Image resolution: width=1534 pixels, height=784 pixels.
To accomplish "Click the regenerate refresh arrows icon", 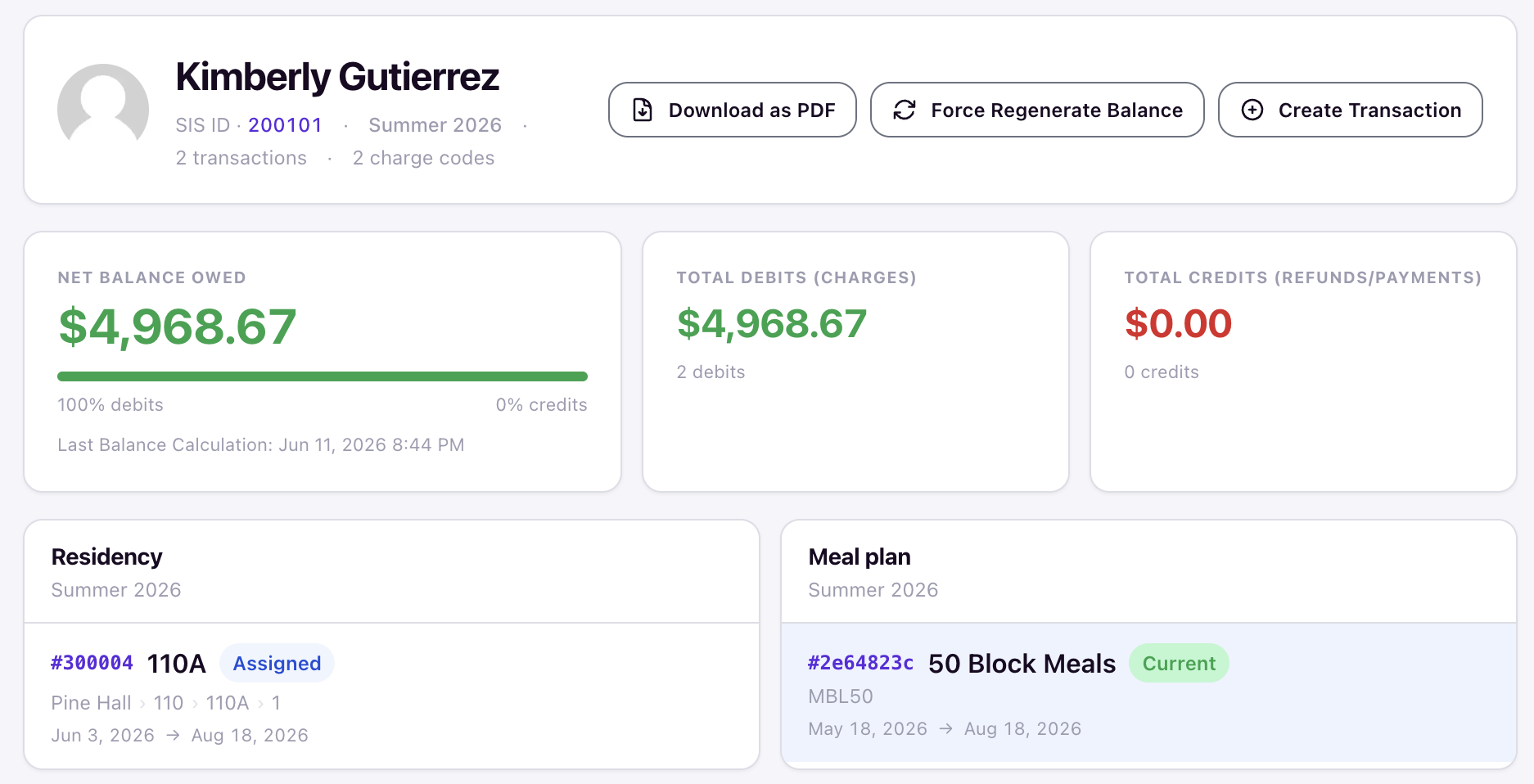I will (904, 110).
